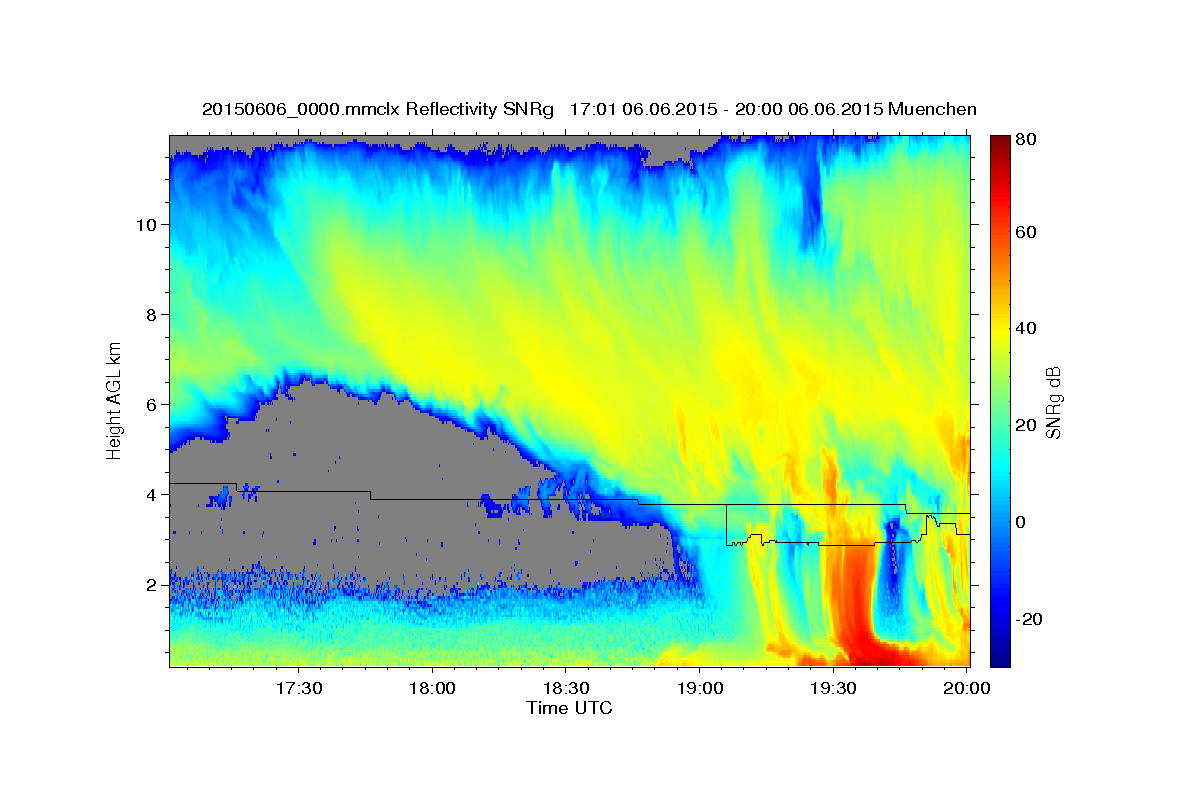Click the height tick label 8
This screenshot has height=800, width=1200.
[151, 314]
